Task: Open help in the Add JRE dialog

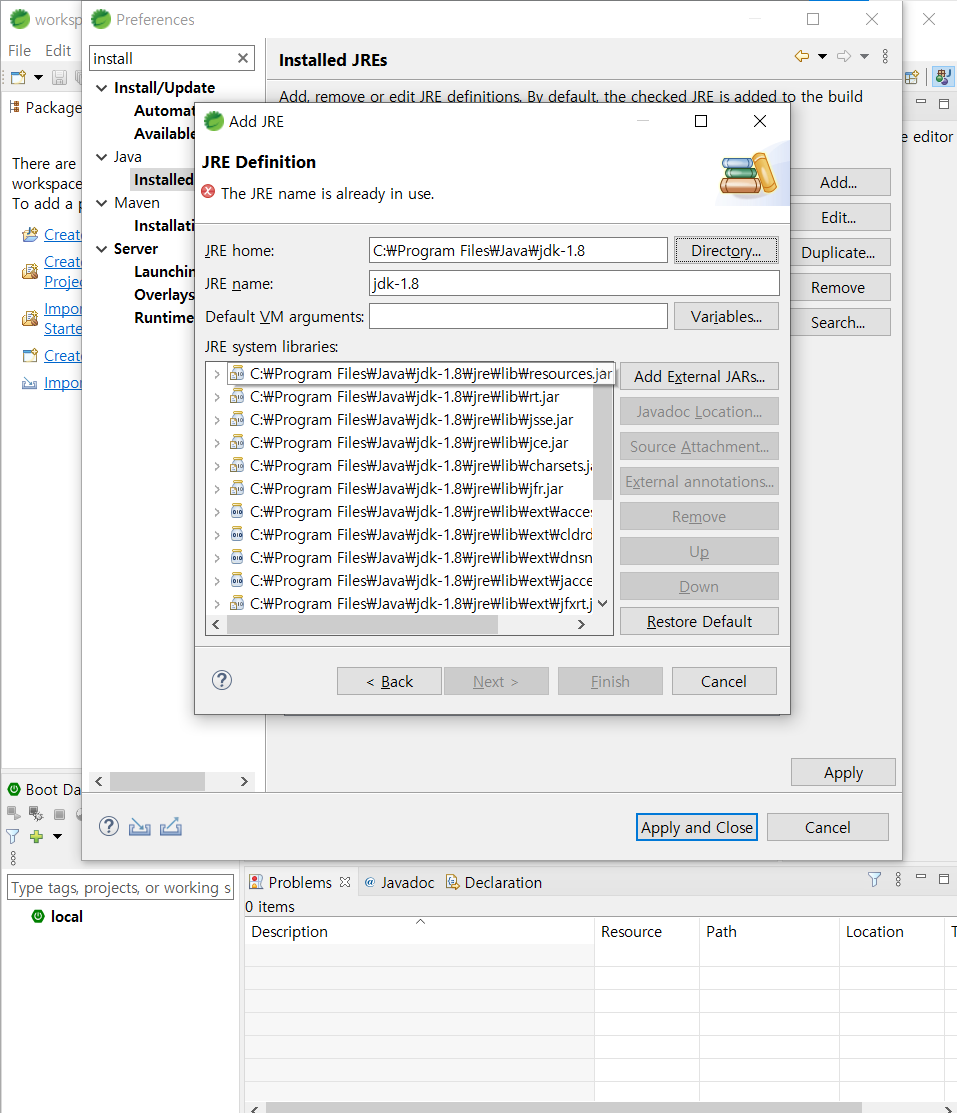Action: pos(222,680)
